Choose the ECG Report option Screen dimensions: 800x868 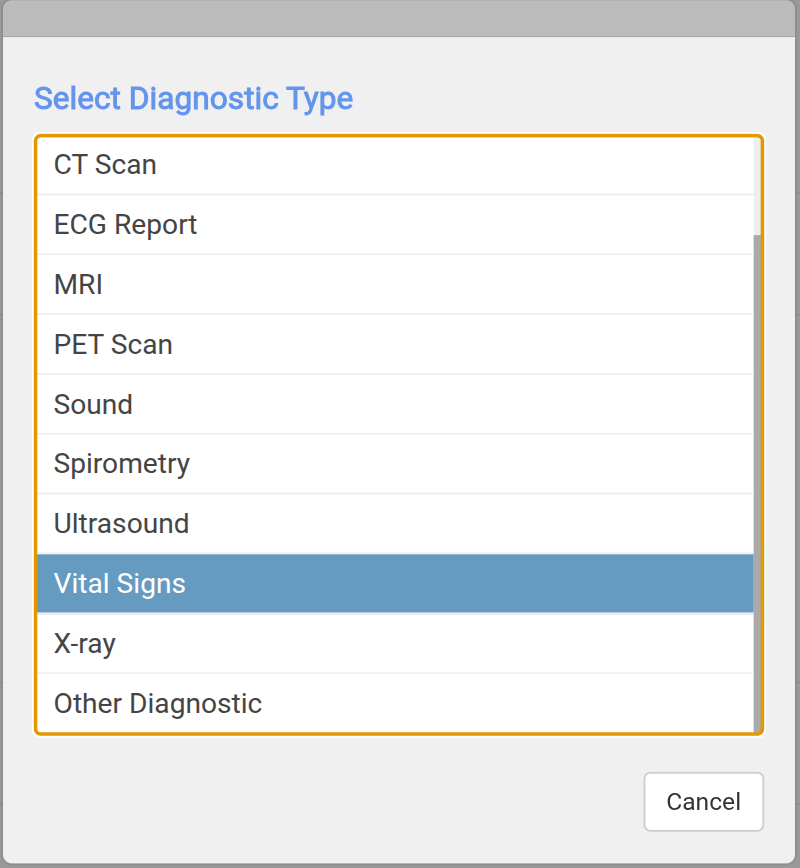(125, 225)
